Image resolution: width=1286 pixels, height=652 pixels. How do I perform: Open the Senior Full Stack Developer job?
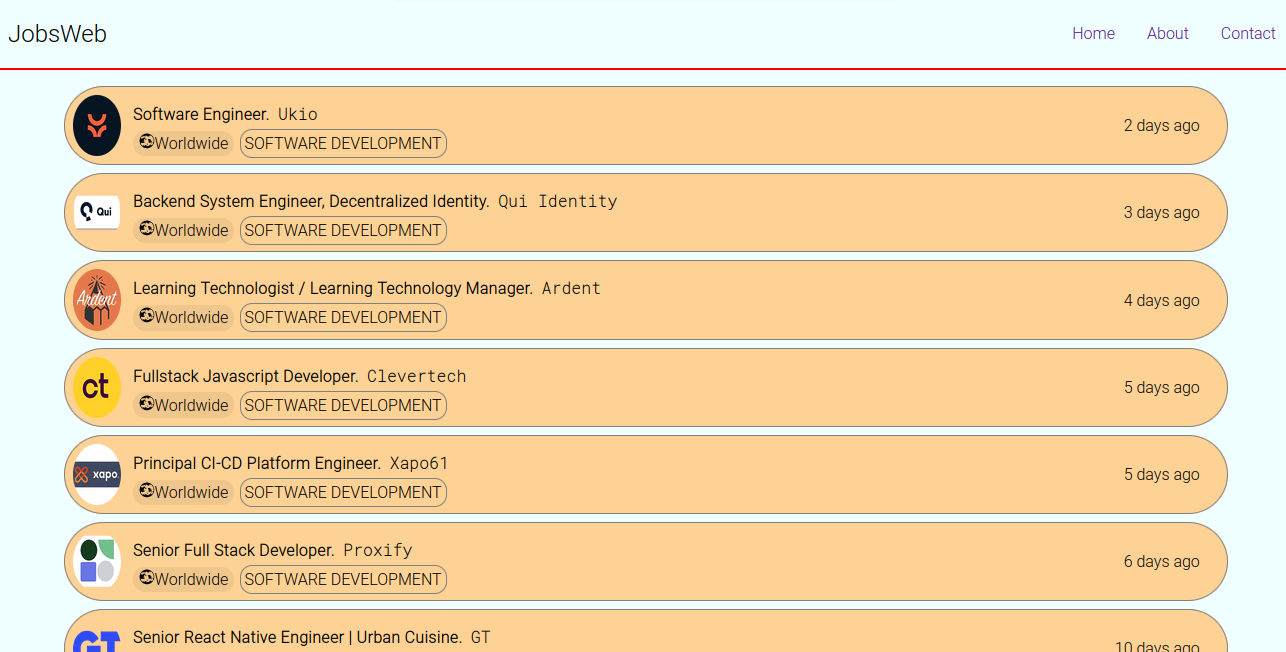tap(234, 550)
